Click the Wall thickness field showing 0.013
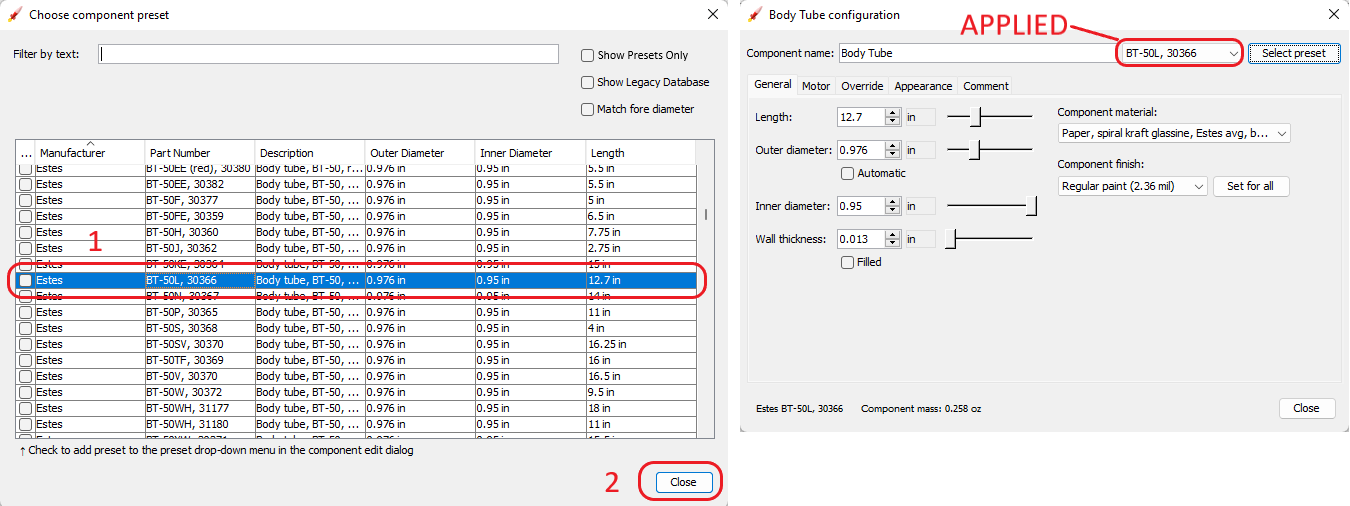1350x506 pixels. click(862, 239)
